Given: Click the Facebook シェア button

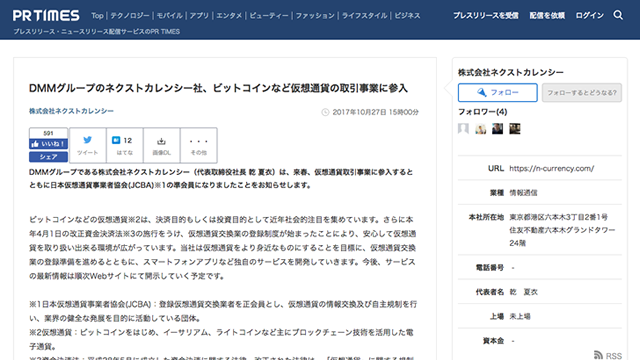Looking at the screenshot, I should pos(48,157).
